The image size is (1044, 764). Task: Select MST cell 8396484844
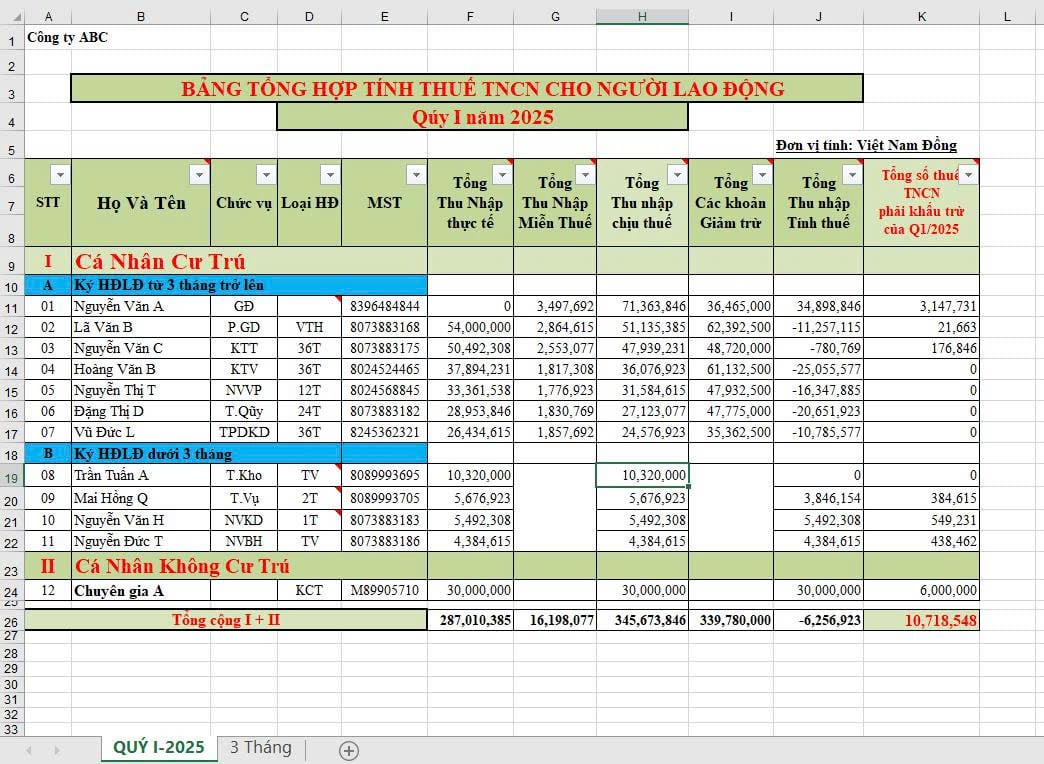(384, 306)
